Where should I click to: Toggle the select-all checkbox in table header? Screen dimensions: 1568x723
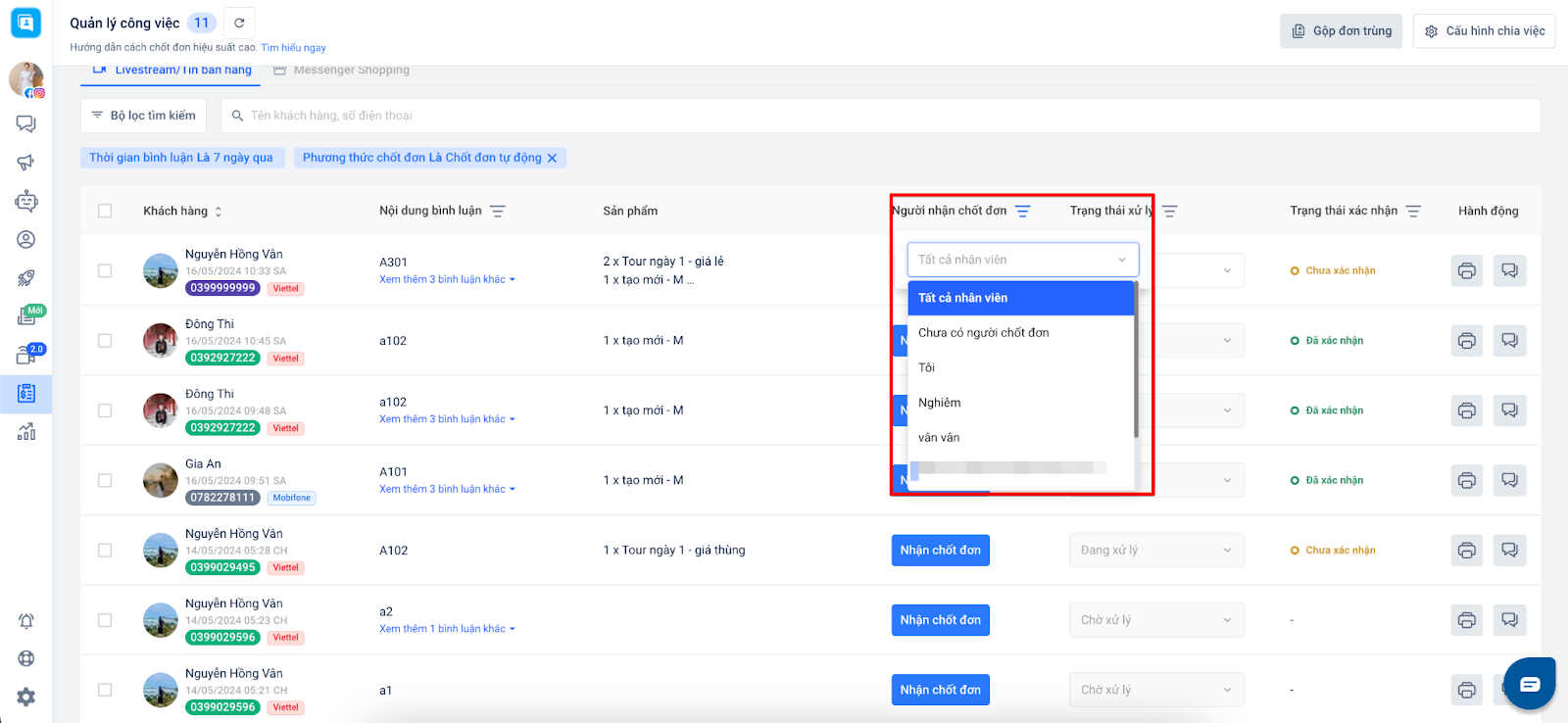coord(105,211)
